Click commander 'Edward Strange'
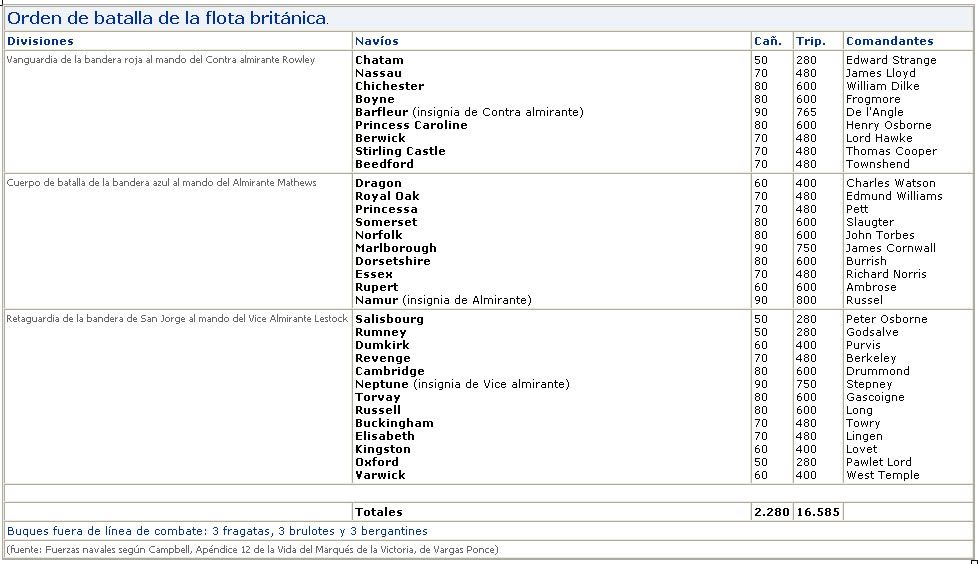978x564 pixels. tap(891, 60)
